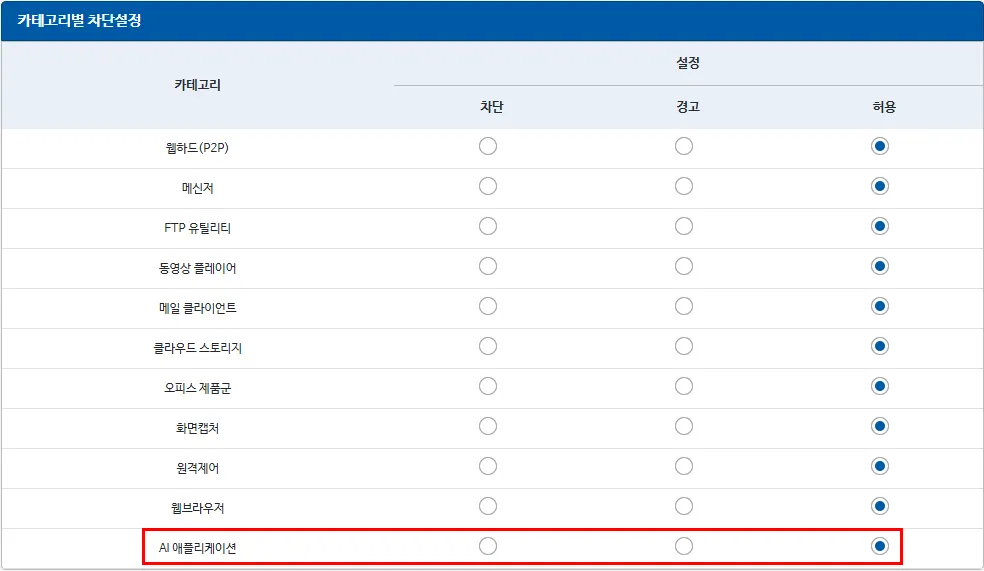Set 클라우드 스토리지 to 경고
This screenshot has height=571, width=984.
point(684,346)
